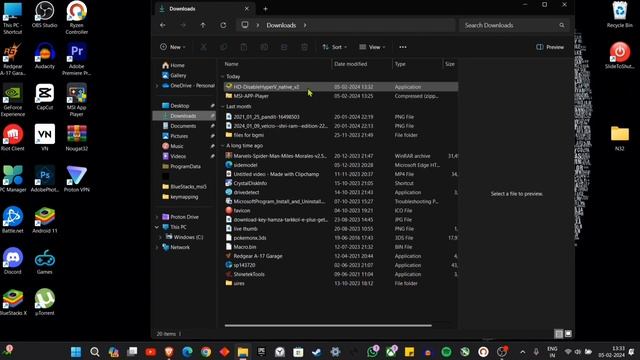The height and width of the screenshot is (360, 640).
Task: Open Steam from the taskbar
Action: [317, 352]
